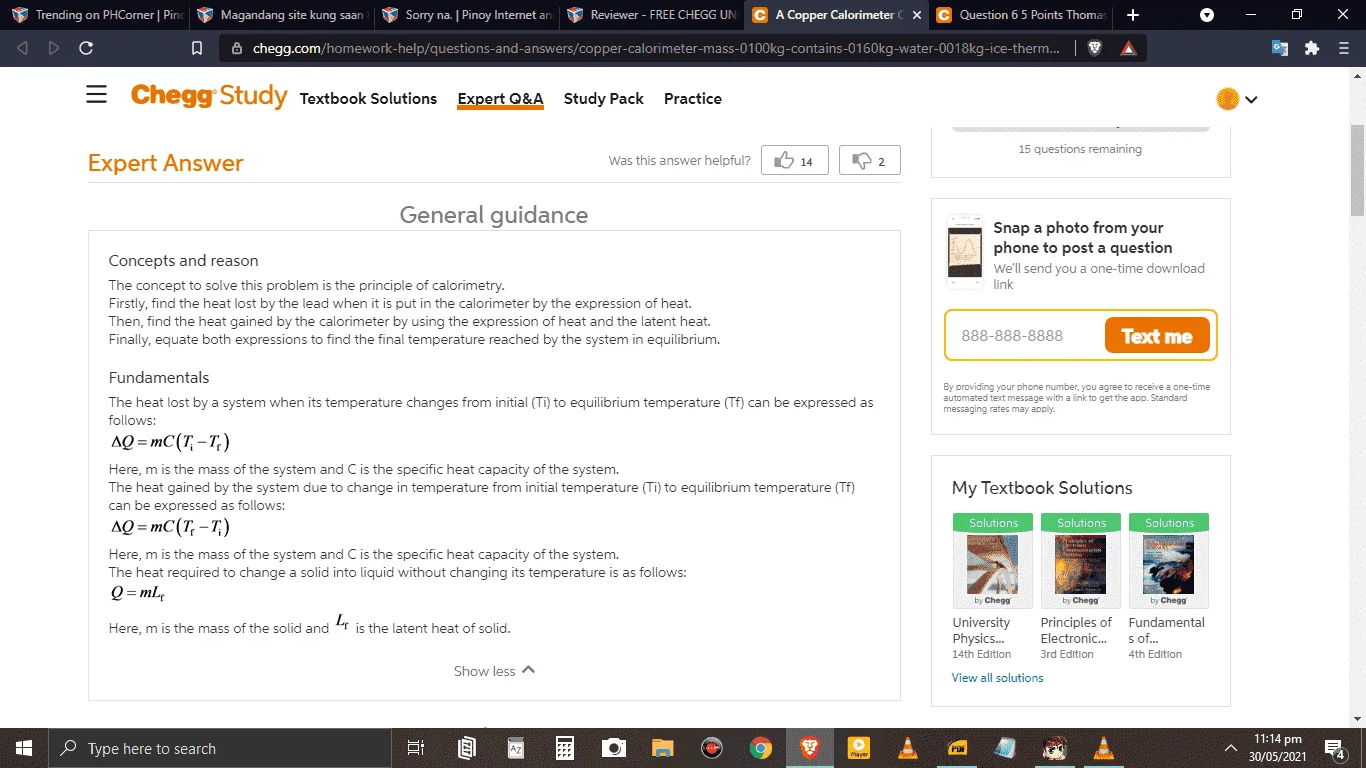Show hidden system tray icons
The width and height of the screenshot is (1366, 768).
click(1231, 748)
